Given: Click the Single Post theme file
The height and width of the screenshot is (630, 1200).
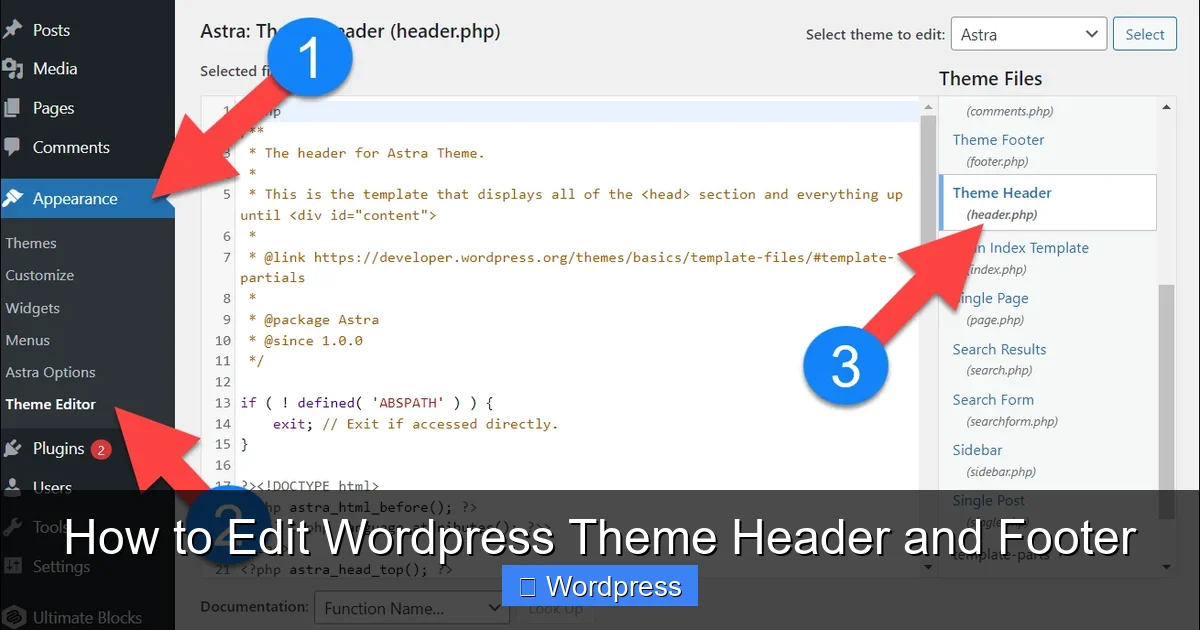Looking at the screenshot, I should (988, 500).
